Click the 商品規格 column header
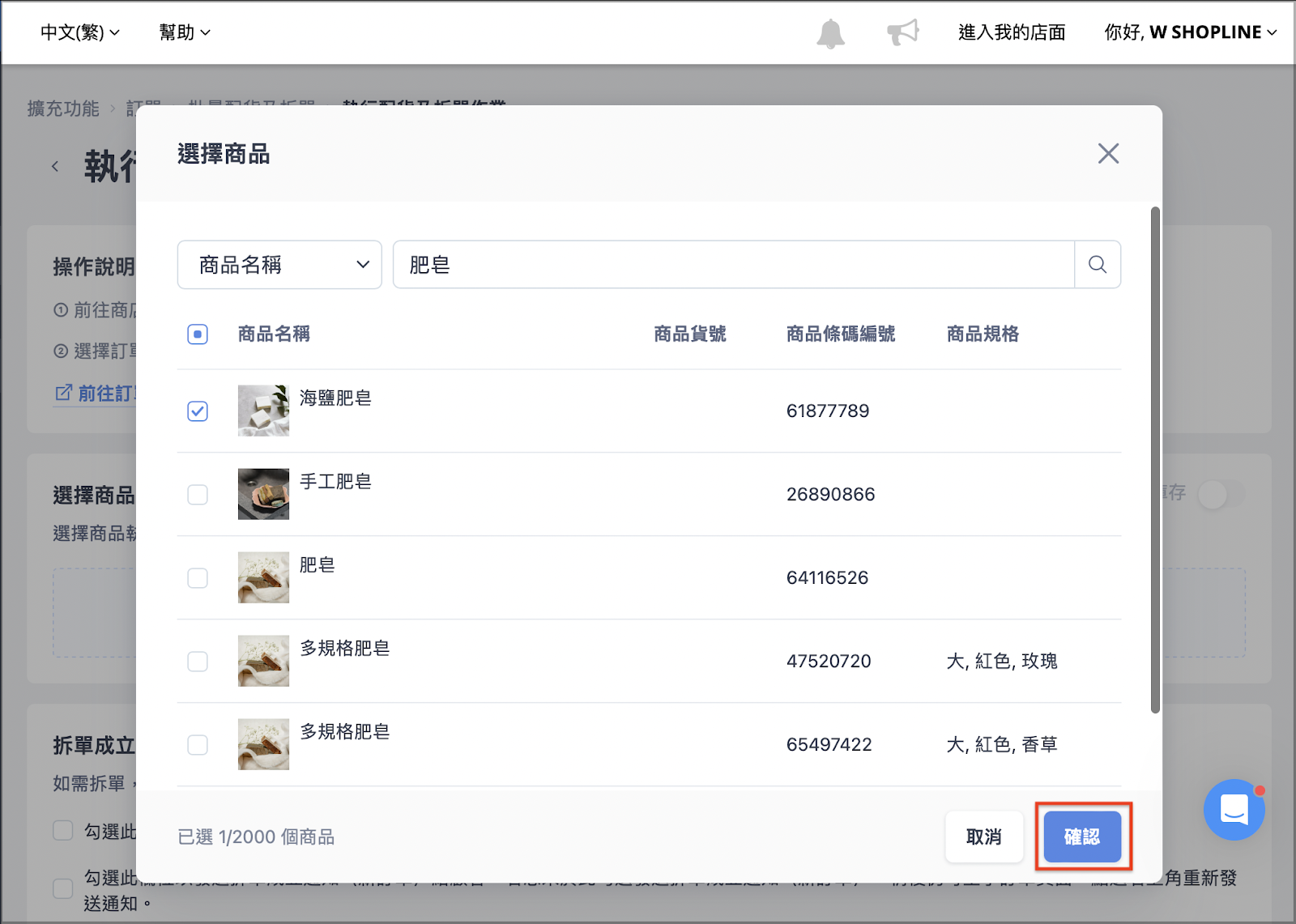Viewport: 1296px width, 924px height. point(983,334)
